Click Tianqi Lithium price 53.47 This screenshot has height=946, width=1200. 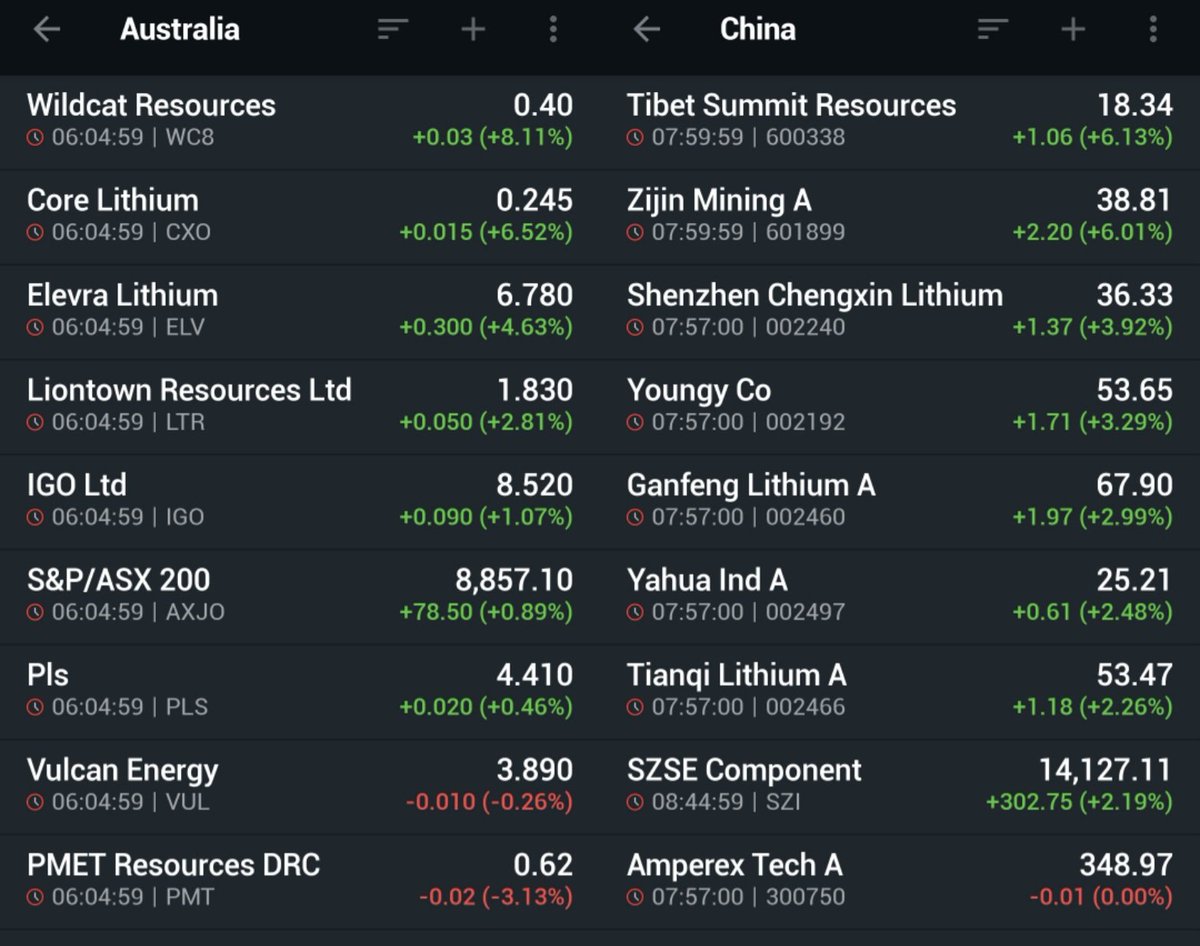pyautogui.click(x=1135, y=675)
